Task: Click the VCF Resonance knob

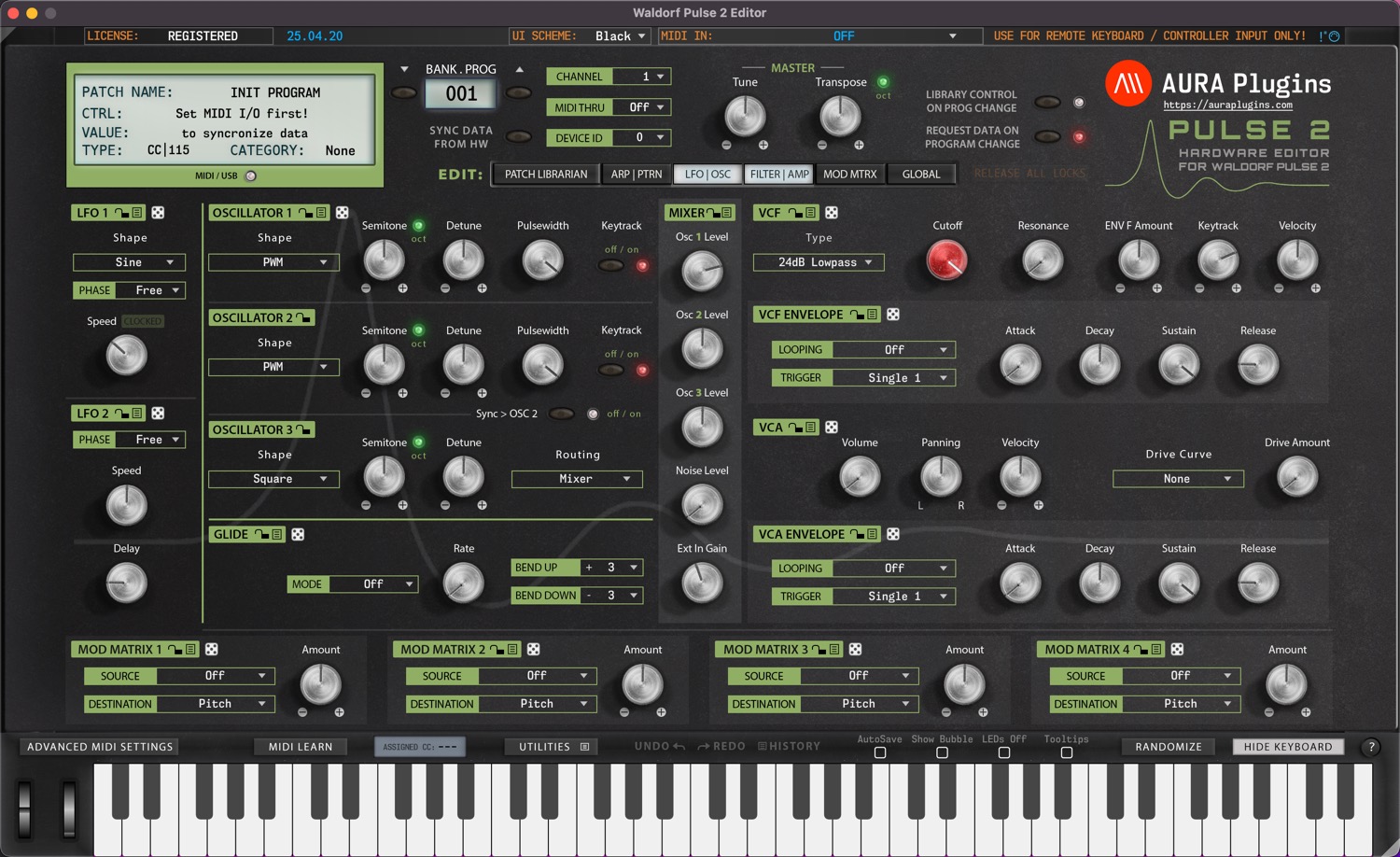Action: 1043,260
